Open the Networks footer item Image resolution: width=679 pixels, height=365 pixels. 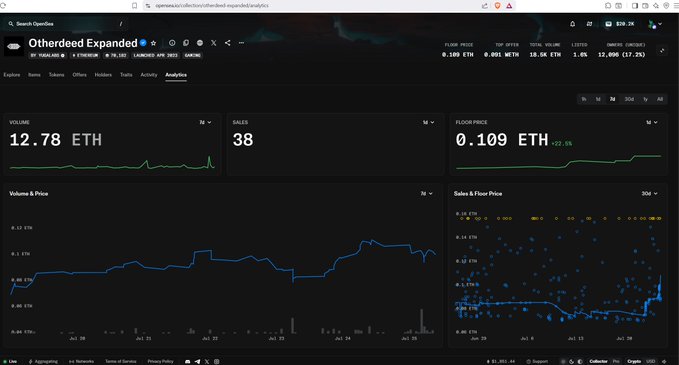[81, 361]
